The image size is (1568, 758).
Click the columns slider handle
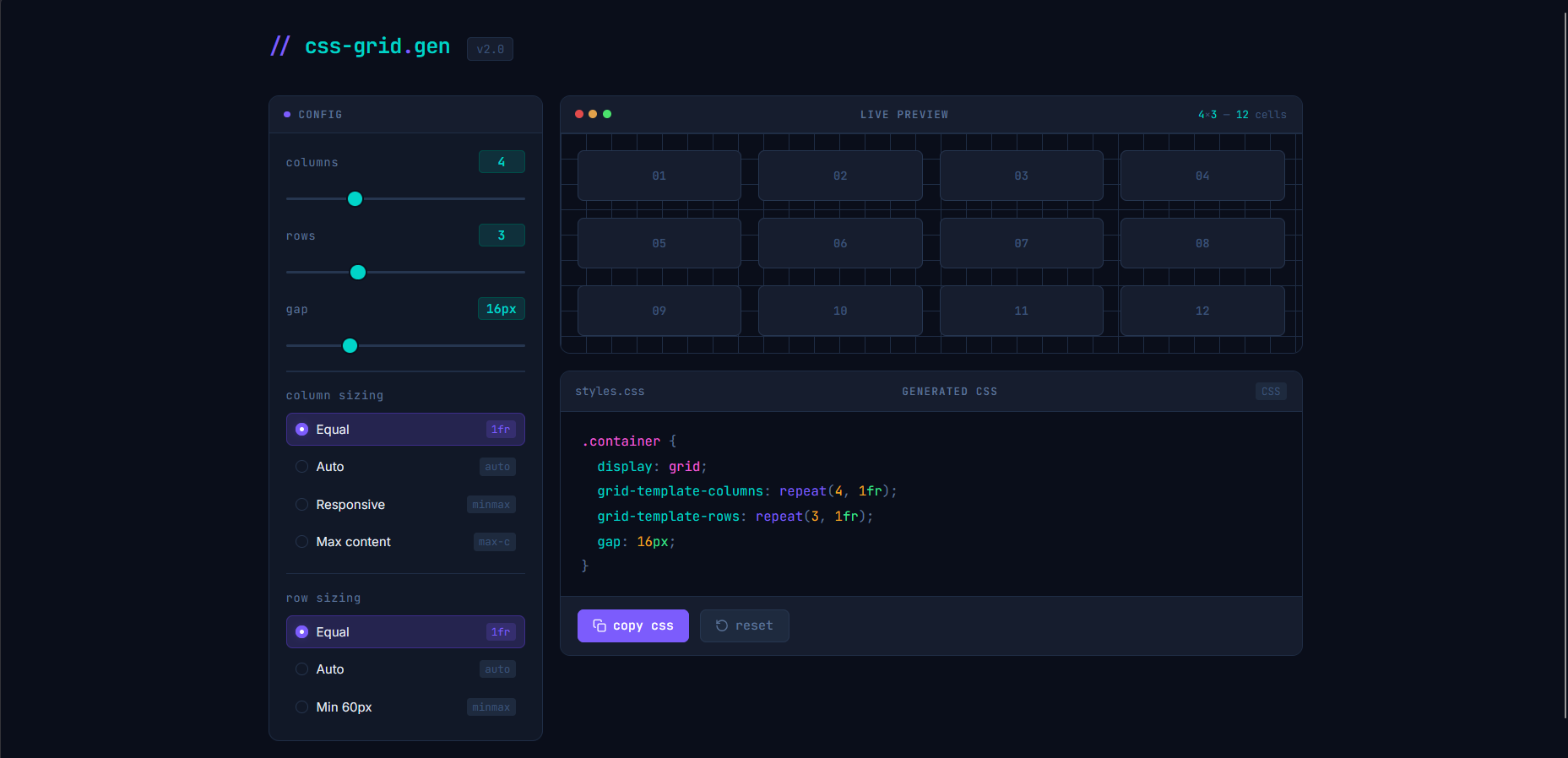(355, 199)
